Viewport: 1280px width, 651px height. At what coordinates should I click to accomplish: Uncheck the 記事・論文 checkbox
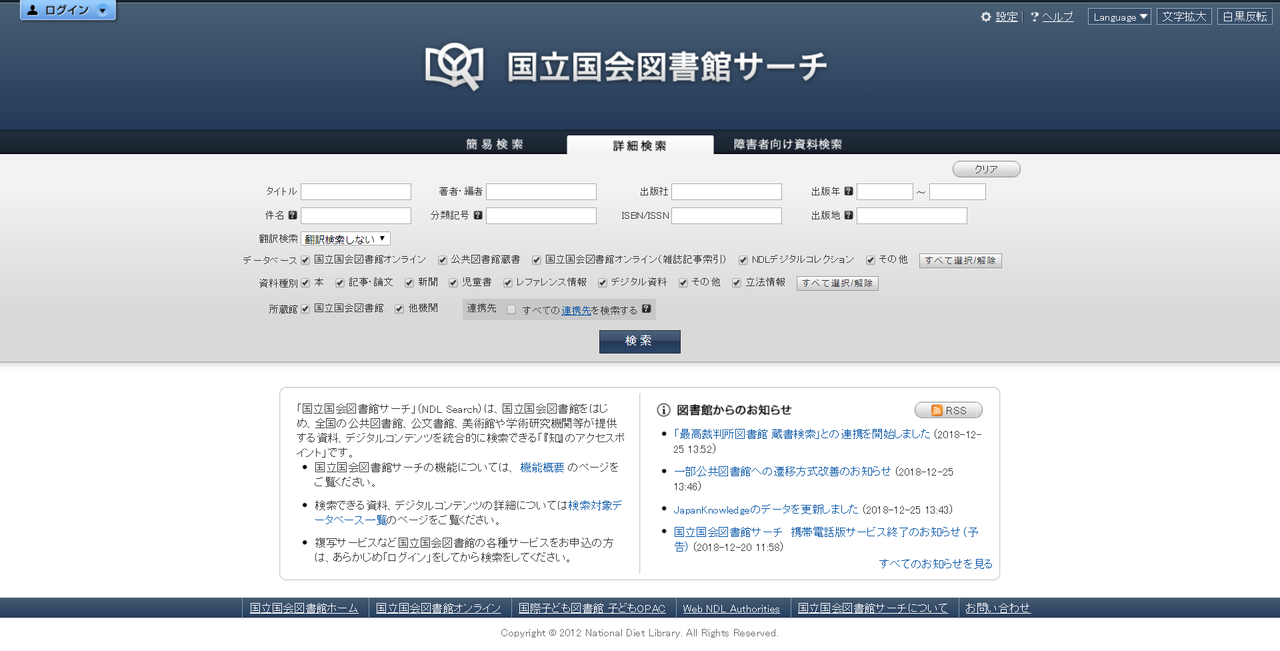pyautogui.click(x=340, y=283)
